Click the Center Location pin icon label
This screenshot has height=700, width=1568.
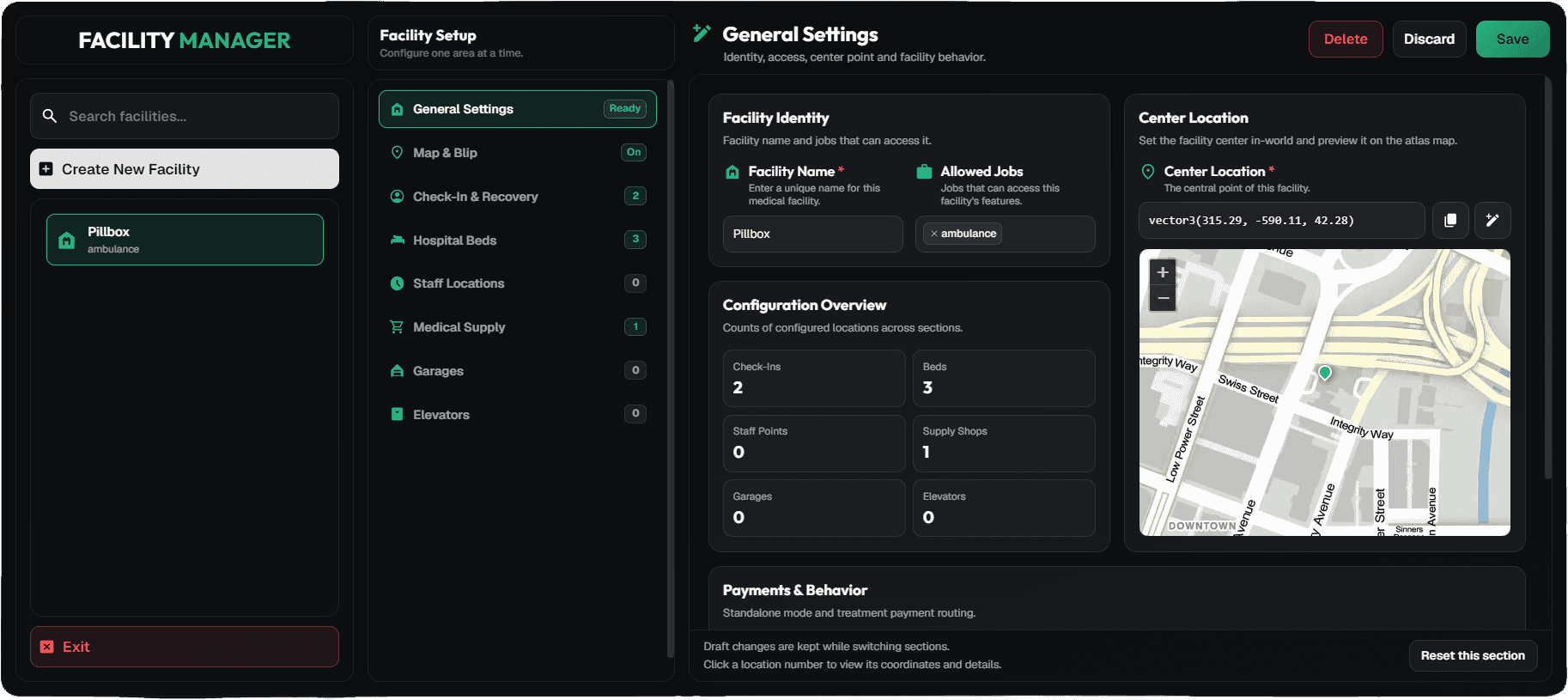tap(1148, 172)
